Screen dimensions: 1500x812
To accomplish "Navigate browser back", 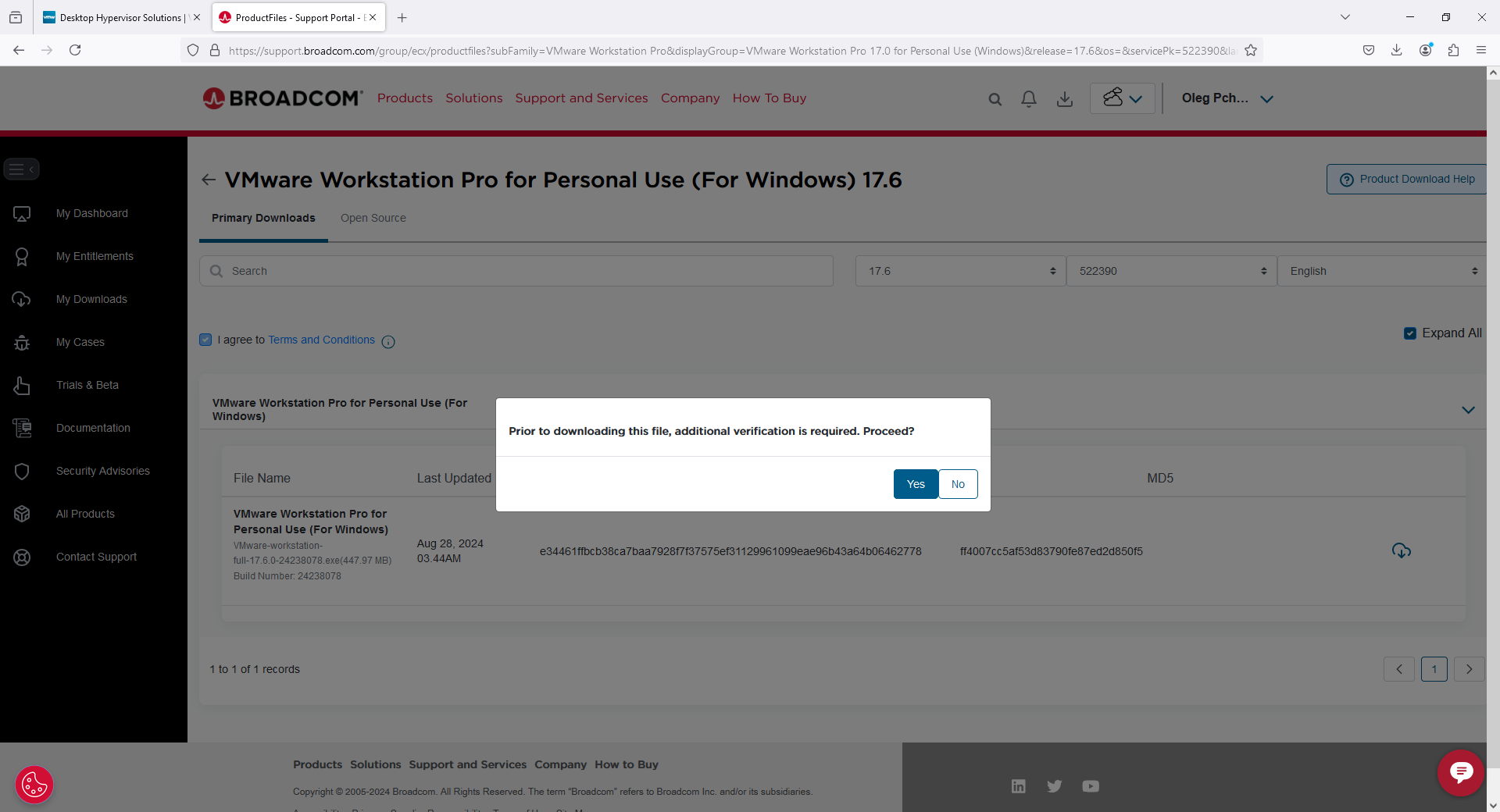I will pos(19,50).
